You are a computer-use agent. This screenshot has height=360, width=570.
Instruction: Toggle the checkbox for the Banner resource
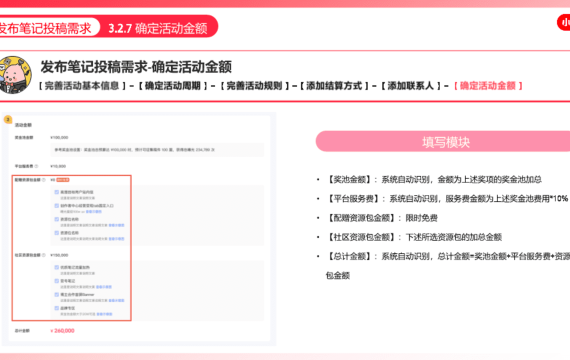coord(57,295)
